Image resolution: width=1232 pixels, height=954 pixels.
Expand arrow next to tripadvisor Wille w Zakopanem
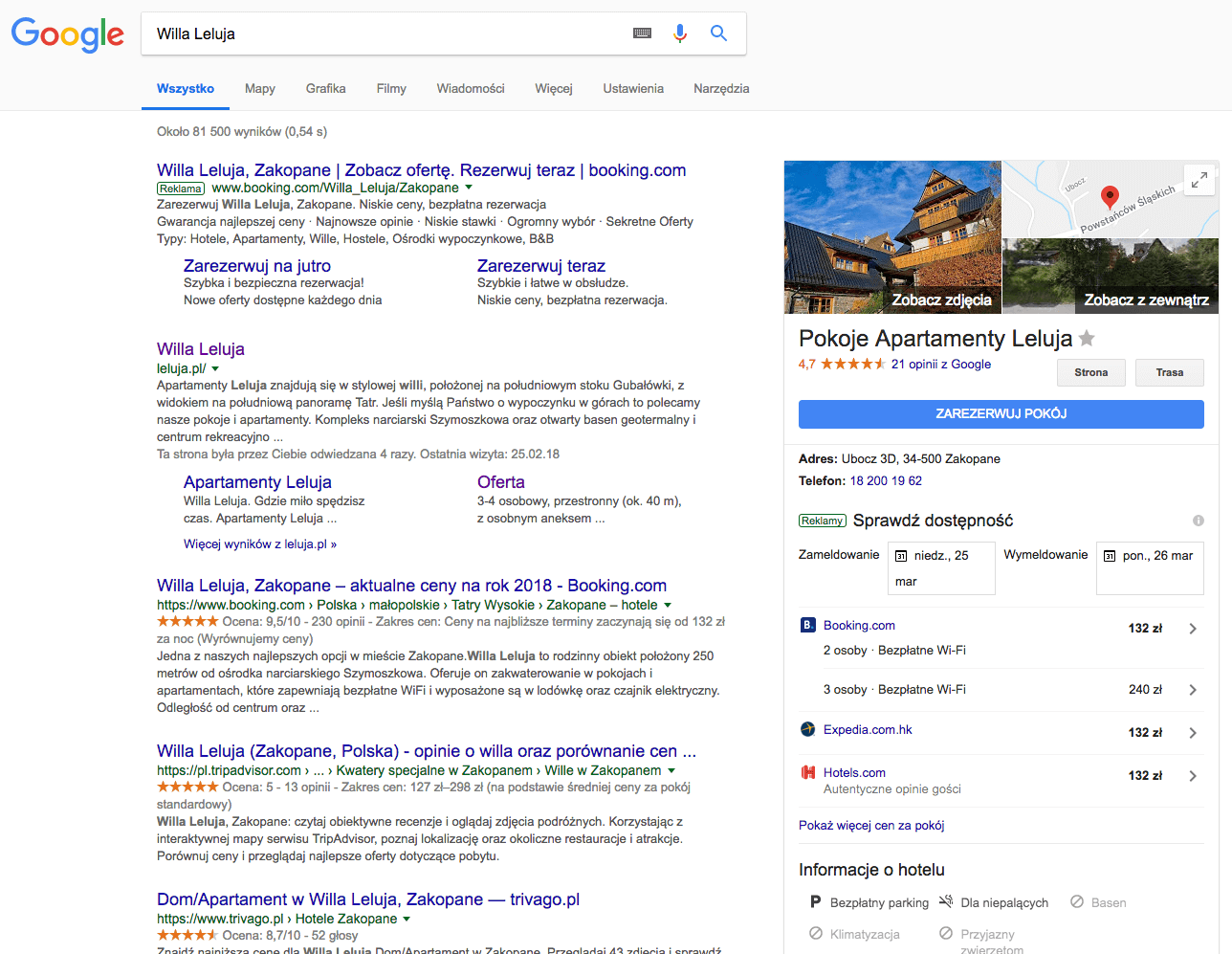(671, 771)
